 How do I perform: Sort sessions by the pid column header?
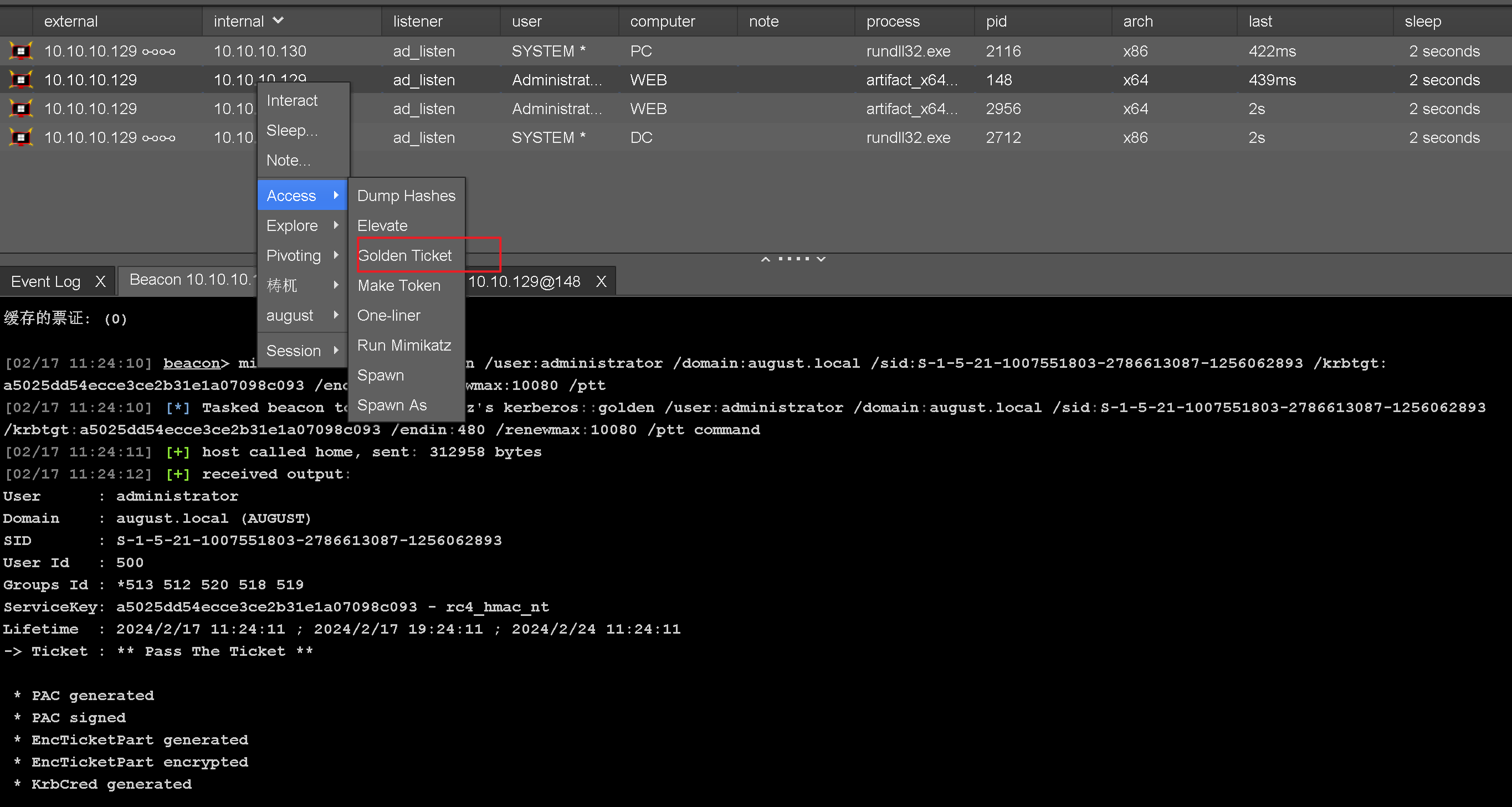coord(996,21)
